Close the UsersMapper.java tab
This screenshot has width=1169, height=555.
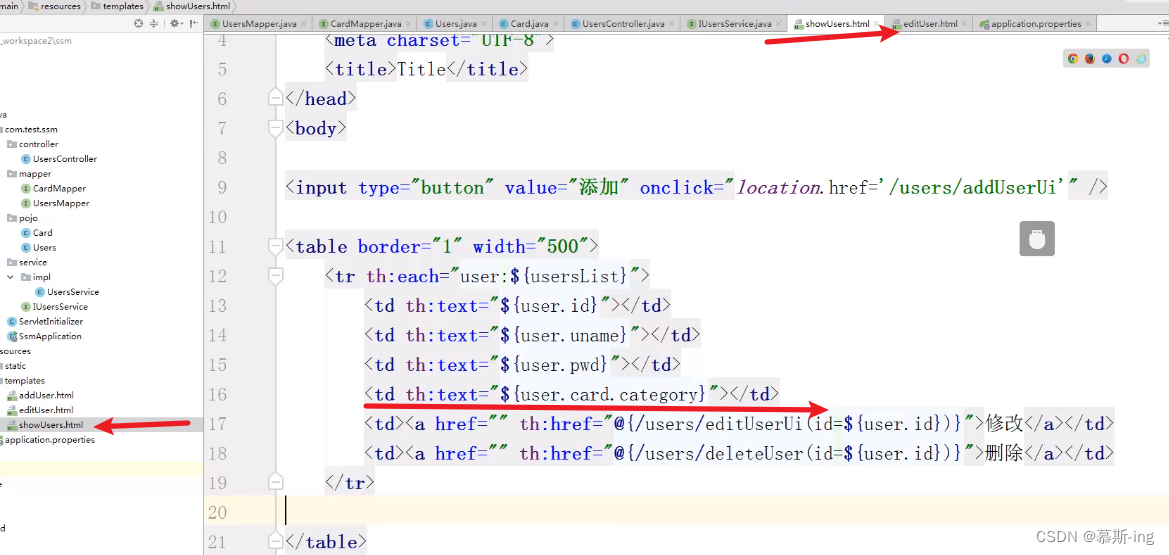coord(303,25)
